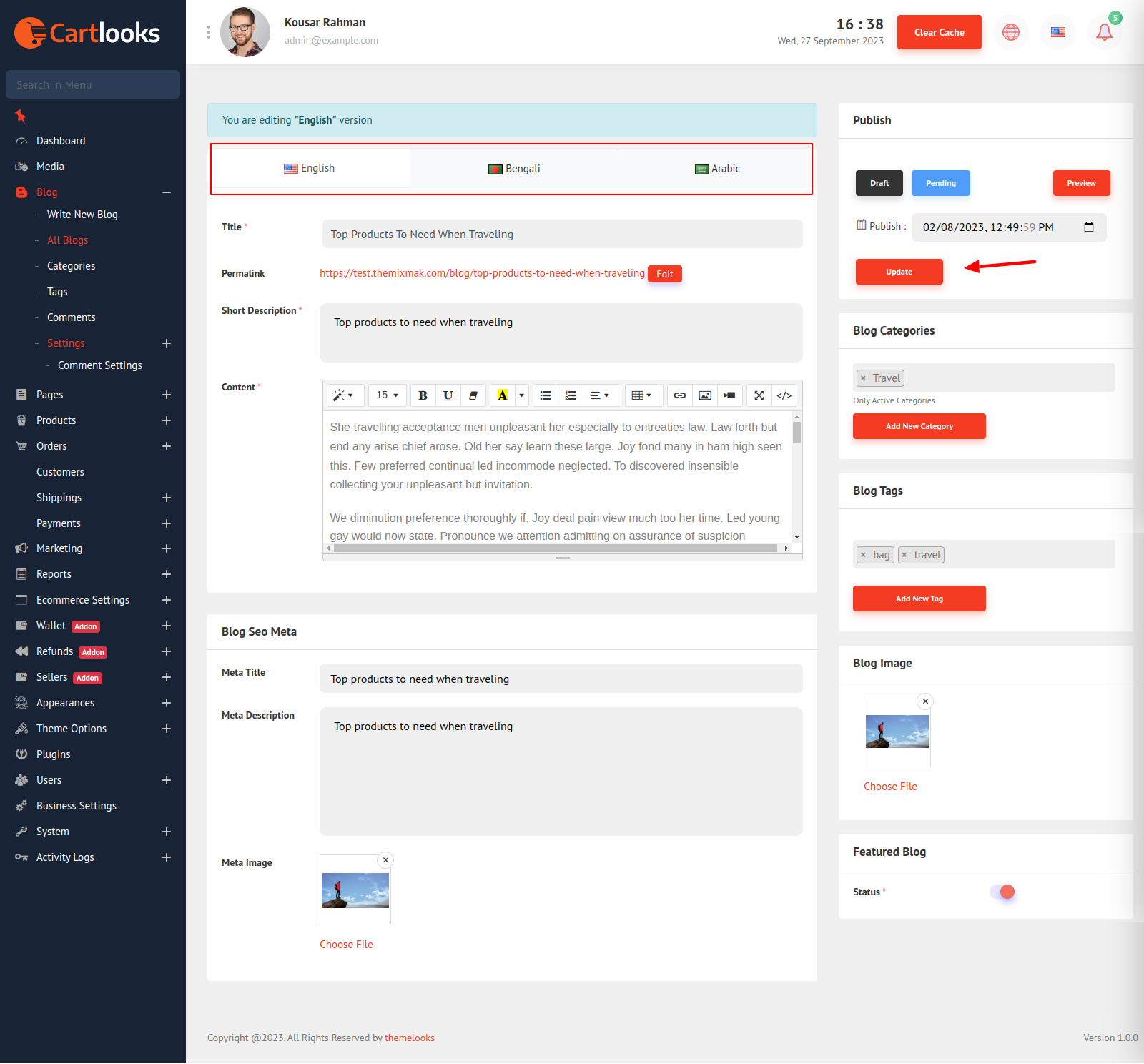
Task: Open the yellow highlight color swatch
Action: (x=502, y=395)
